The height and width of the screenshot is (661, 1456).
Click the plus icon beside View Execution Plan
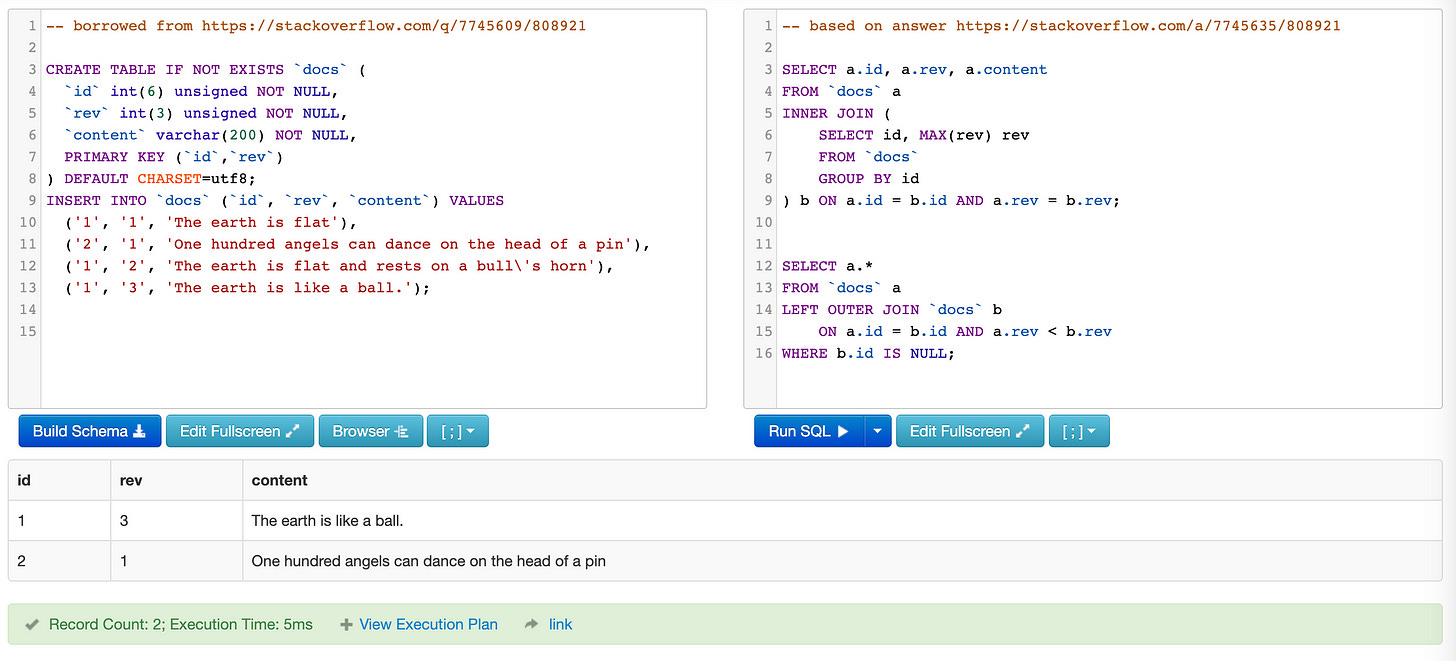(x=345, y=623)
